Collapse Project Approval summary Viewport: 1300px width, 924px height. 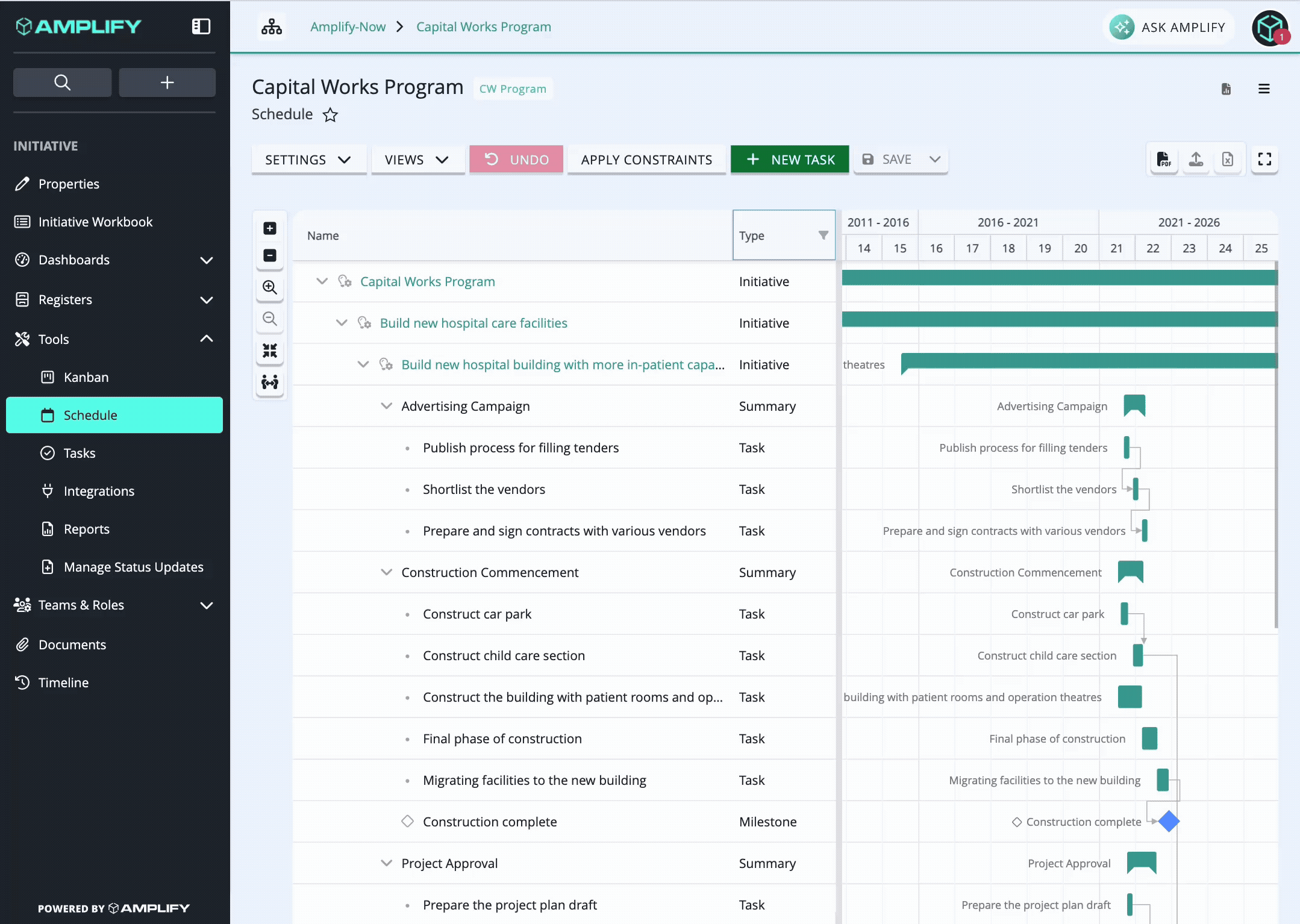point(387,863)
